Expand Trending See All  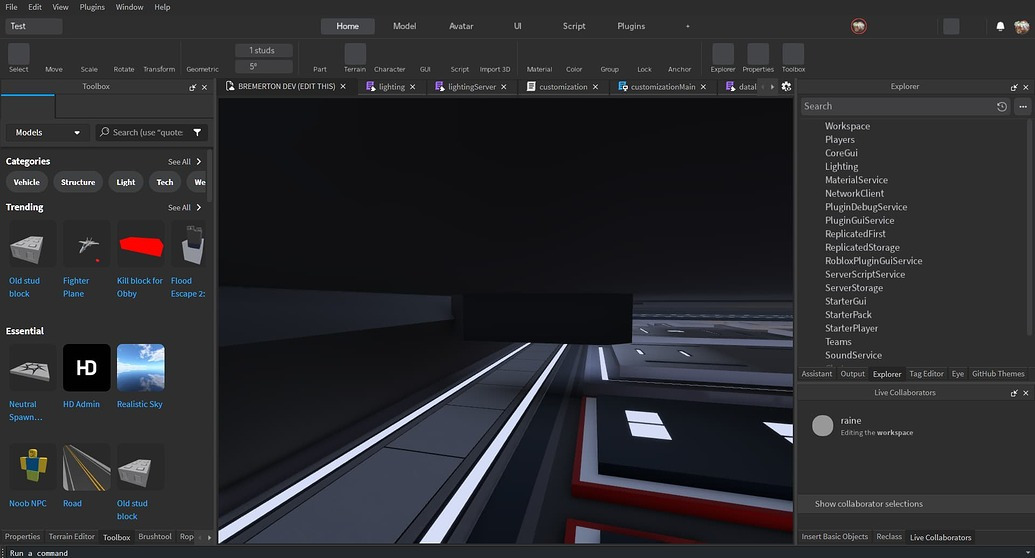pos(184,207)
